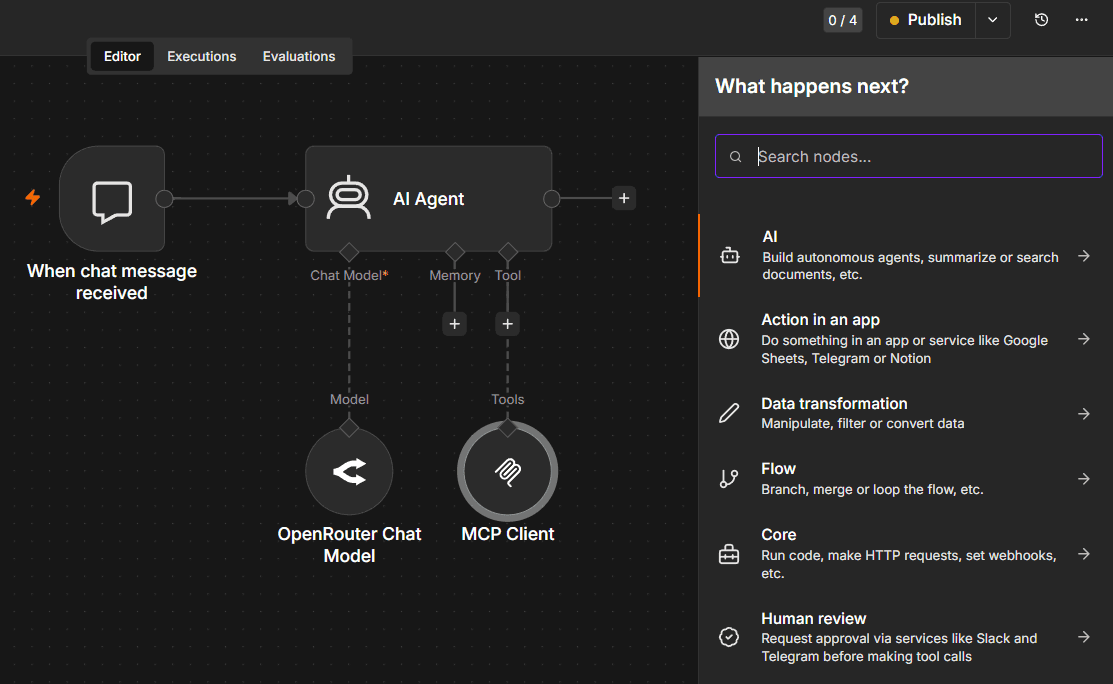Expand the Human review arrow
Image resolution: width=1113 pixels, height=684 pixels.
point(1084,637)
